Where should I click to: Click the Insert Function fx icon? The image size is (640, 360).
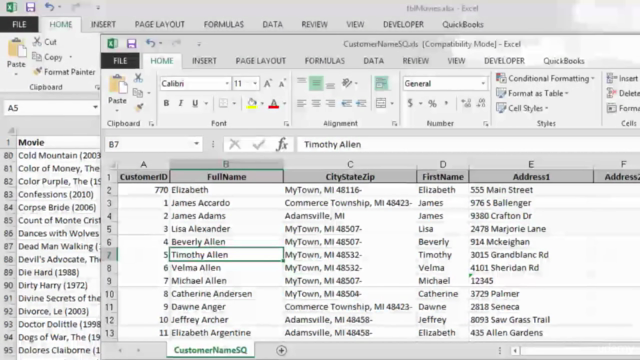[x=282, y=144]
